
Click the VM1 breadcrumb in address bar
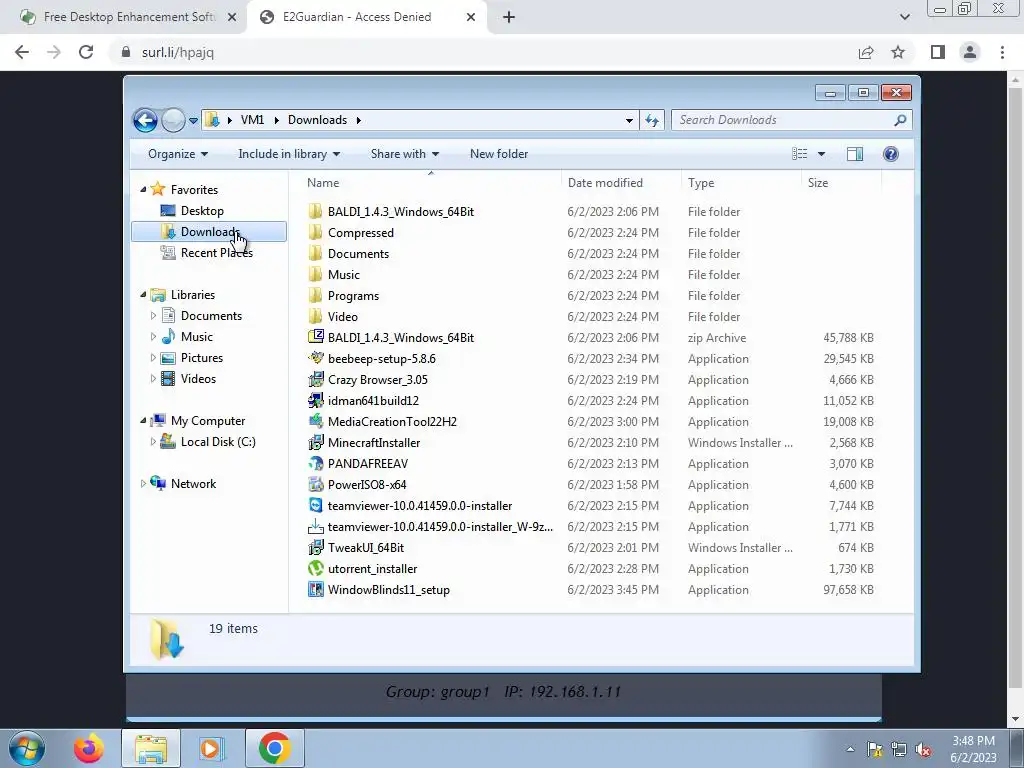pos(252,120)
